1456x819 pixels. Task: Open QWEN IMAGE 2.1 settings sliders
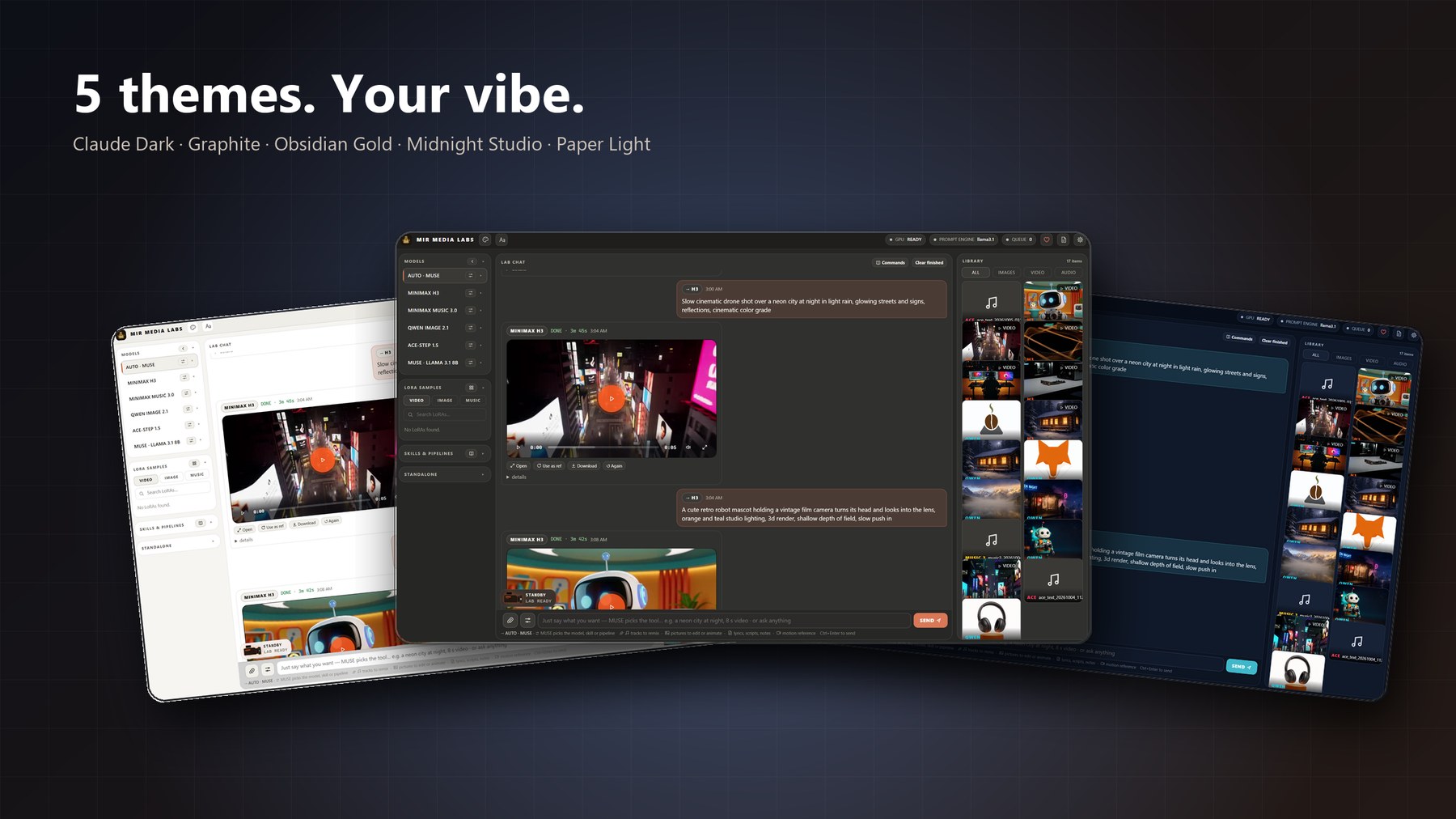470,328
